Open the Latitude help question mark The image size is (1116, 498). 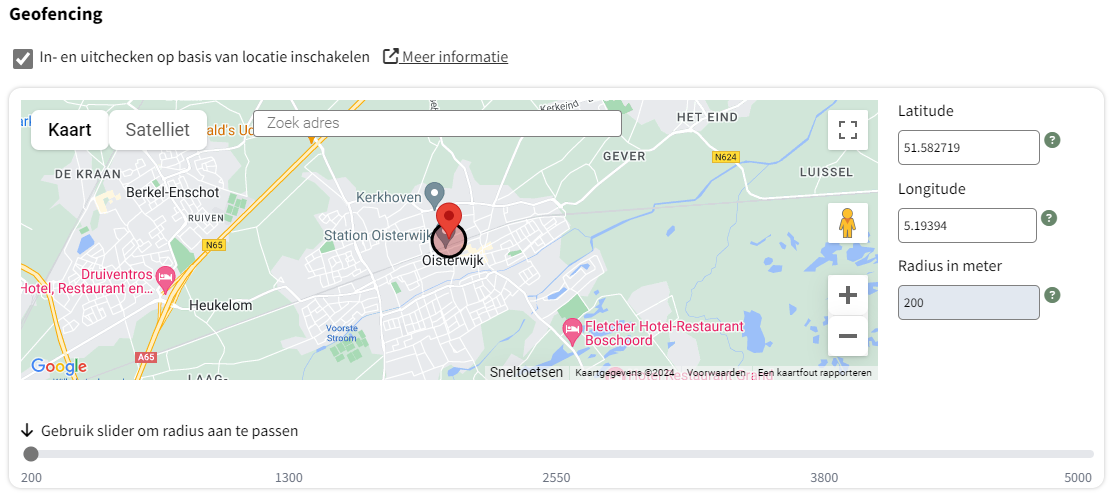tap(1053, 140)
